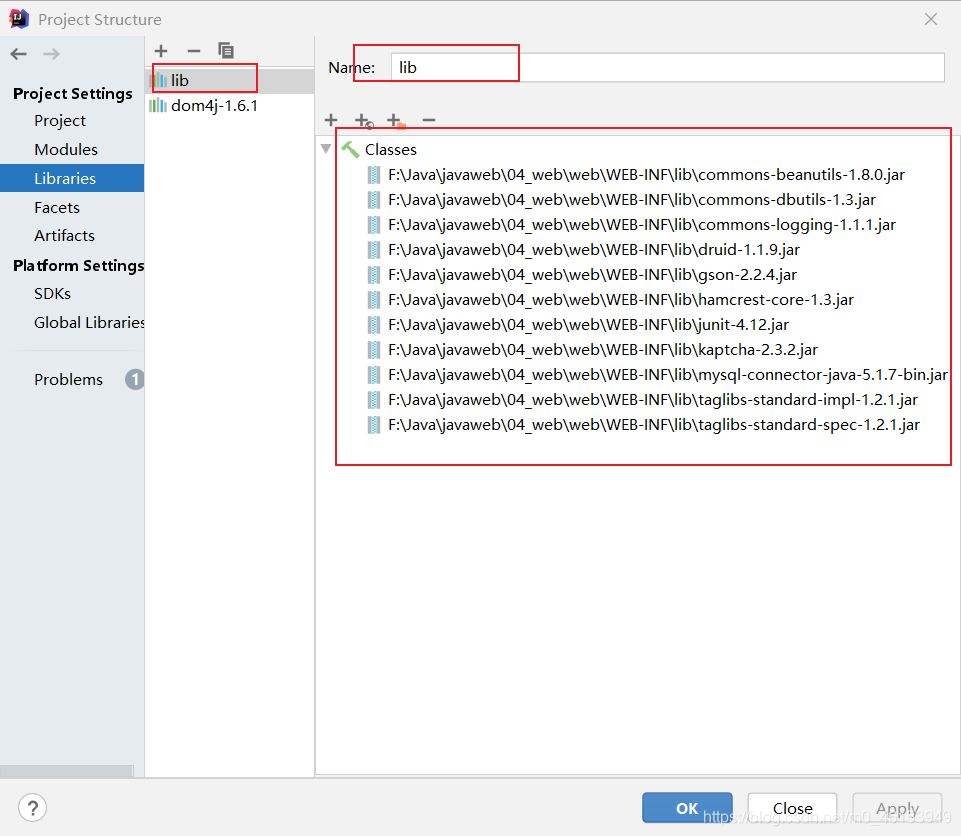The image size is (961, 836).
Task: Select gson-2.2.4.jar entry
Action: [x=592, y=275]
